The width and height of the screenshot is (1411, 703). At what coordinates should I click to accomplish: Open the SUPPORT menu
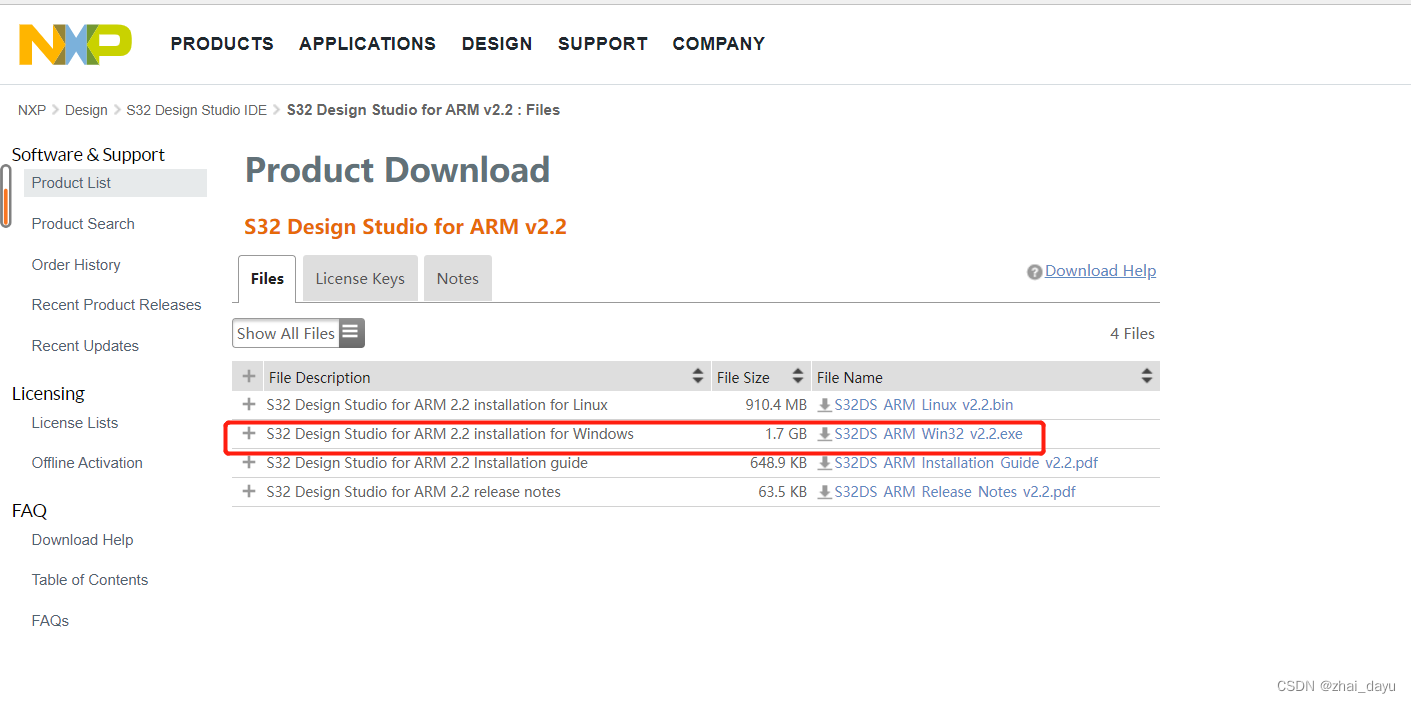(603, 44)
